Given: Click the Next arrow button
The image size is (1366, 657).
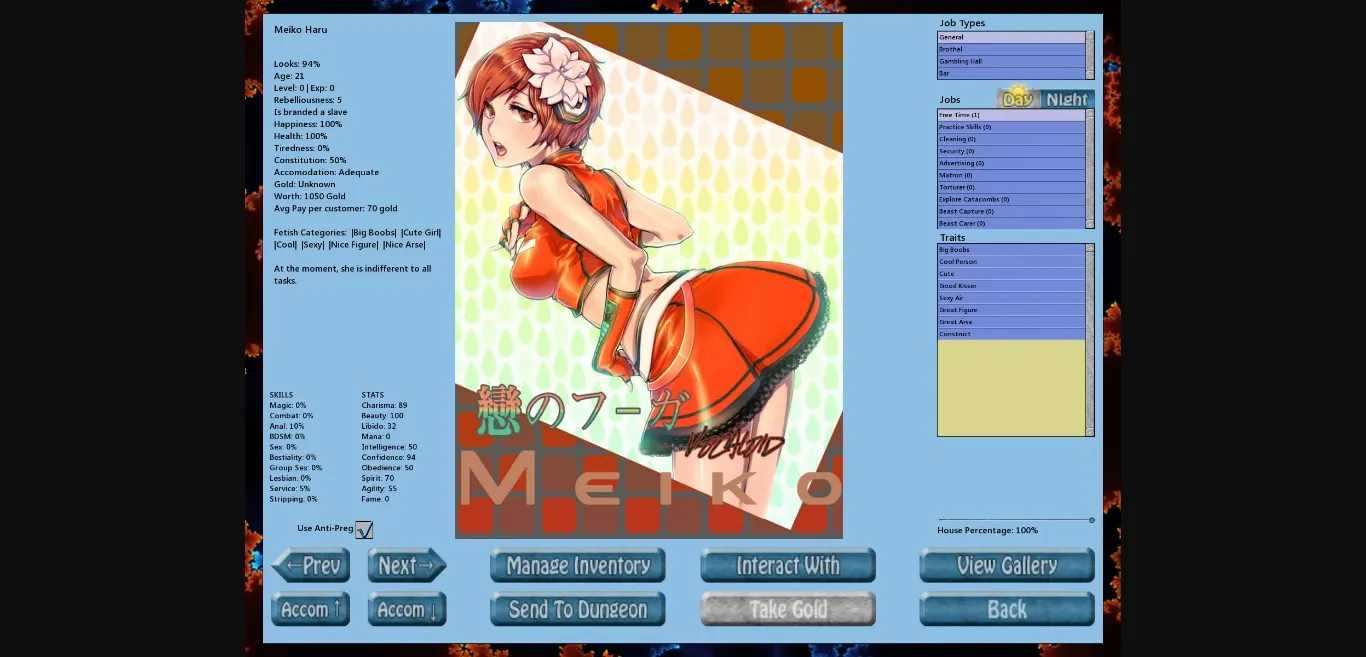Looking at the screenshot, I should click(407, 565).
